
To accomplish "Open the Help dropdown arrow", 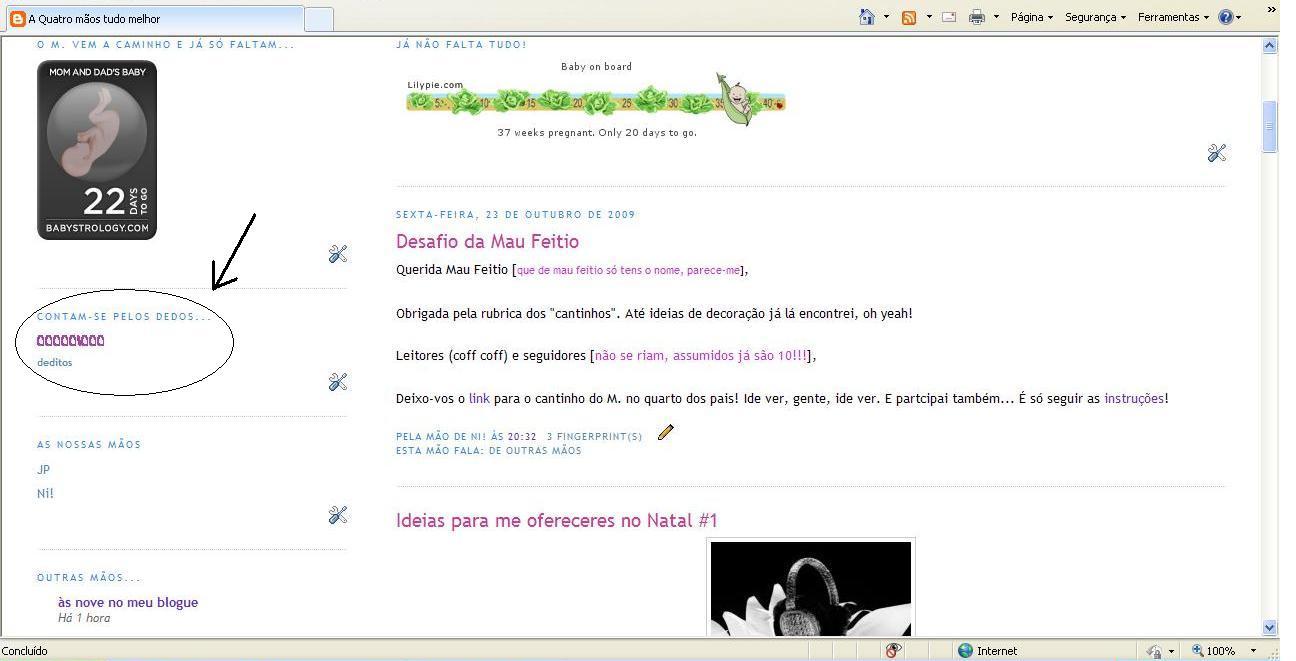I will click(x=1239, y=17).
